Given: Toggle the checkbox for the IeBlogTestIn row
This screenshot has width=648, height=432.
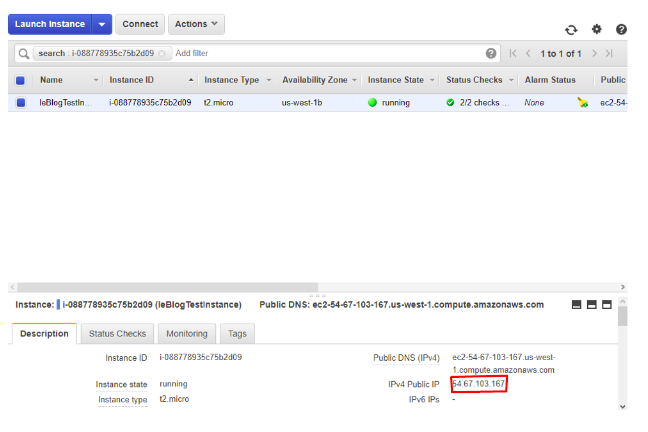Looking at the screenshot, I should click(x=21, y=103).
